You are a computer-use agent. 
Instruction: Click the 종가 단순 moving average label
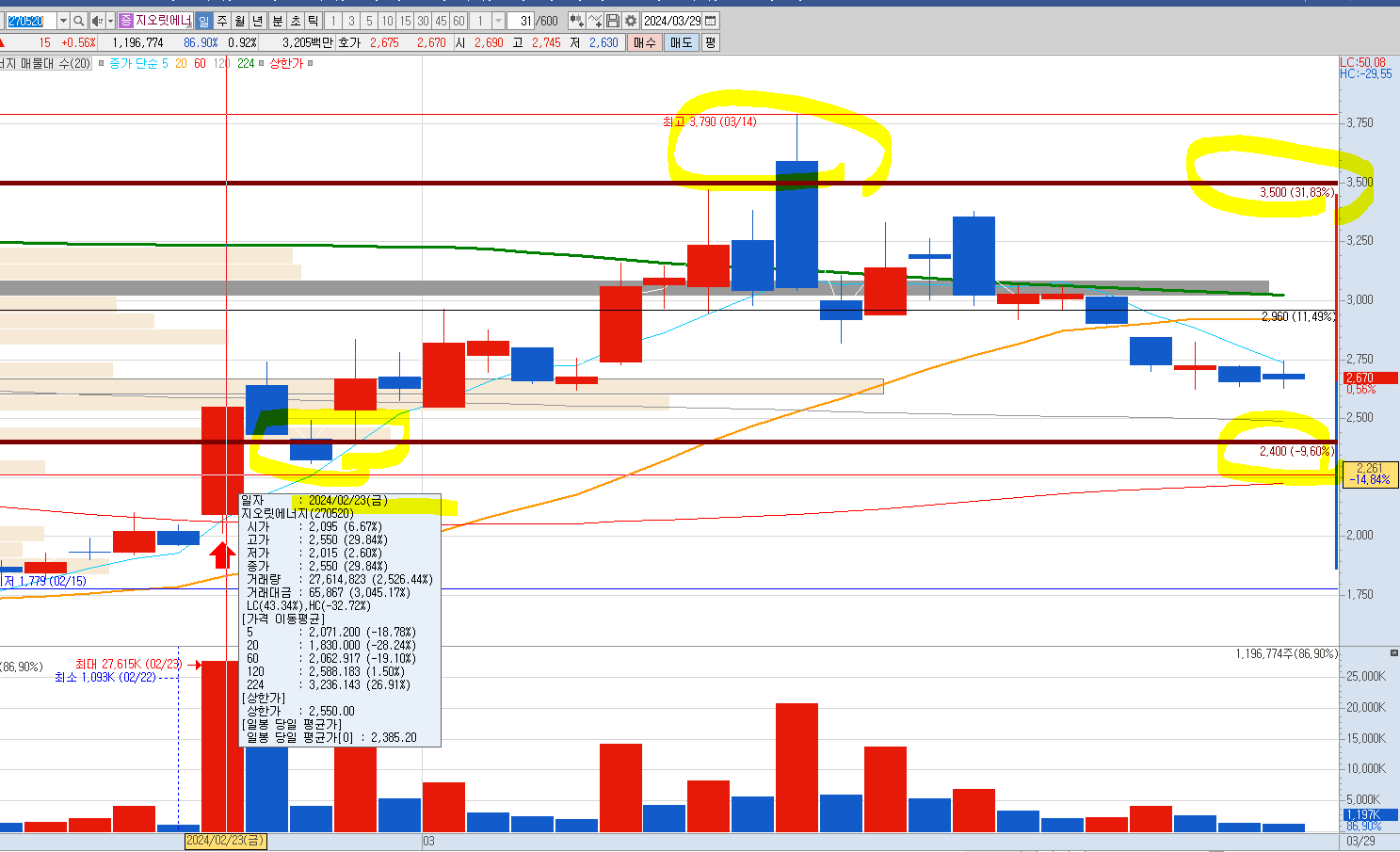(134, 63)
